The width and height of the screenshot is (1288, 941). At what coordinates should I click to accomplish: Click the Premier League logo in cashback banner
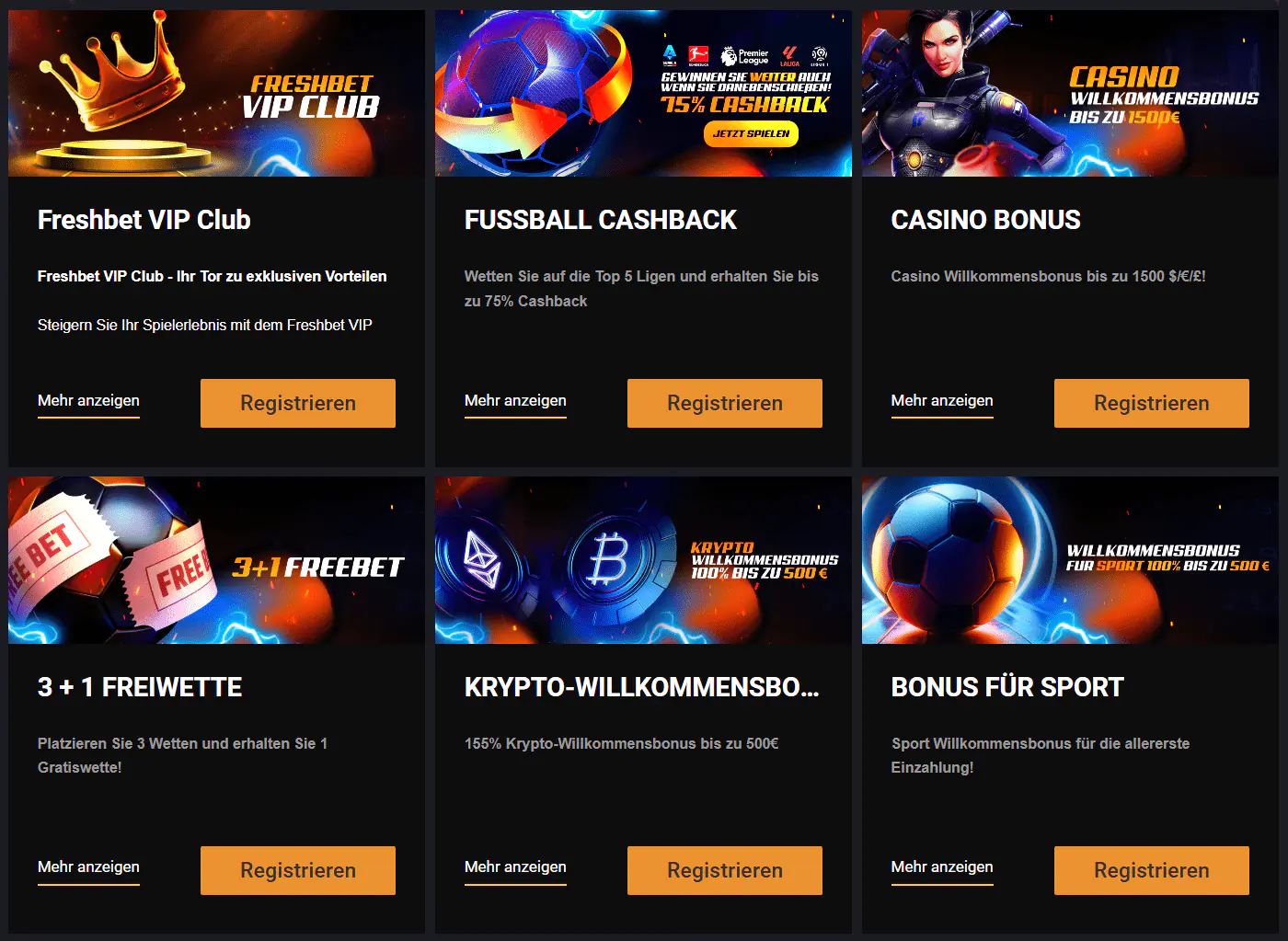click(744, 56)
